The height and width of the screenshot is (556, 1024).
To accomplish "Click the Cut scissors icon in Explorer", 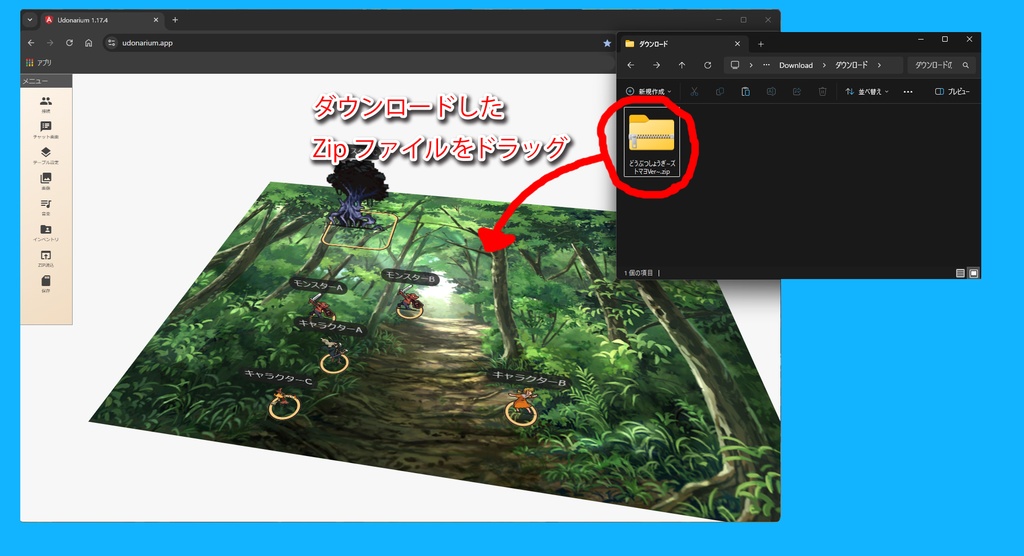I will click(x=694, y=91).
